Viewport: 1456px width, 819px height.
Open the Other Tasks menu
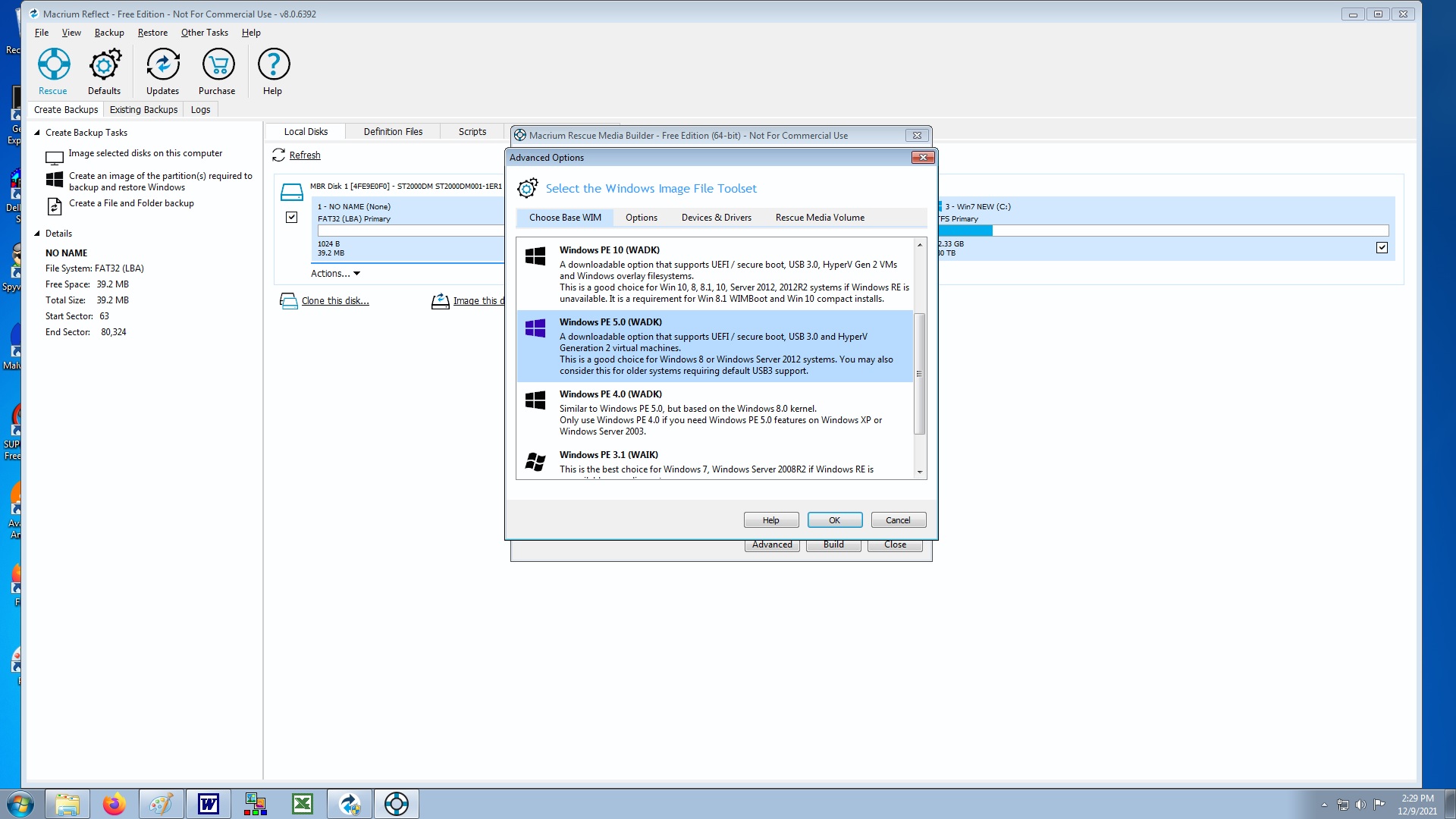coord(205,33)
